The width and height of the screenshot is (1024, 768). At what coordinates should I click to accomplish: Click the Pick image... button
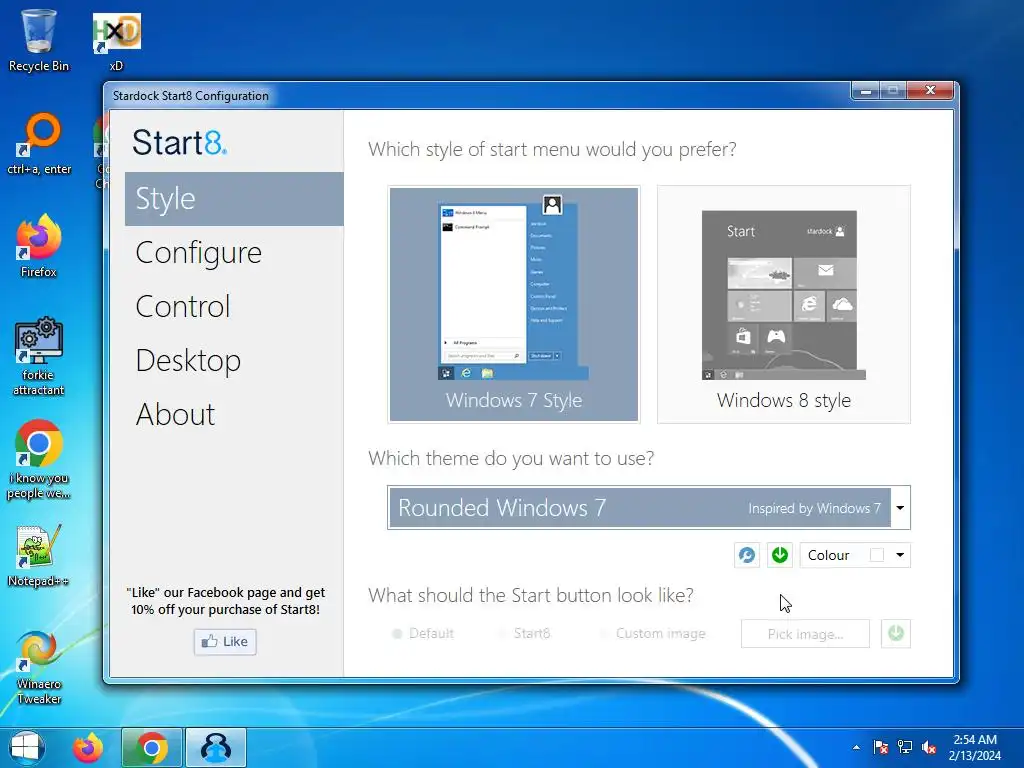[x=805, y=634]
